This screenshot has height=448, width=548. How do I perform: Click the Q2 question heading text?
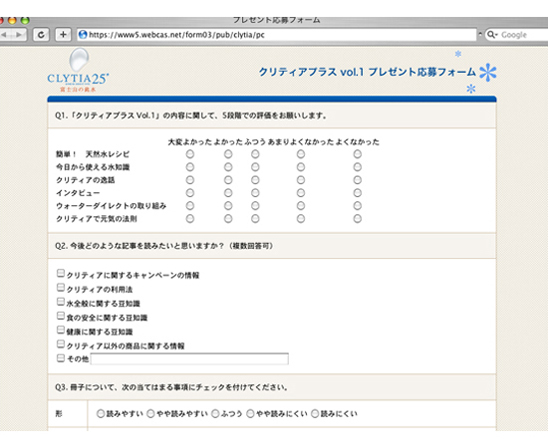click(x=164, y=246)
